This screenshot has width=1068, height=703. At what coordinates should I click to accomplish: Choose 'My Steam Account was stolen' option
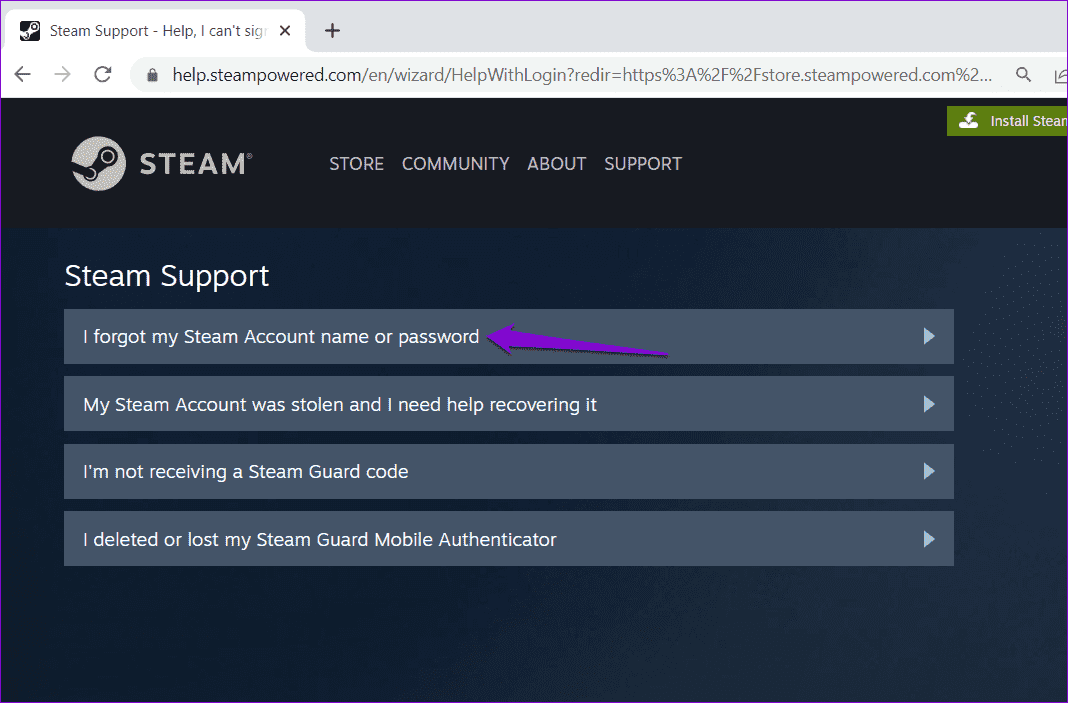tap(509, 404)
